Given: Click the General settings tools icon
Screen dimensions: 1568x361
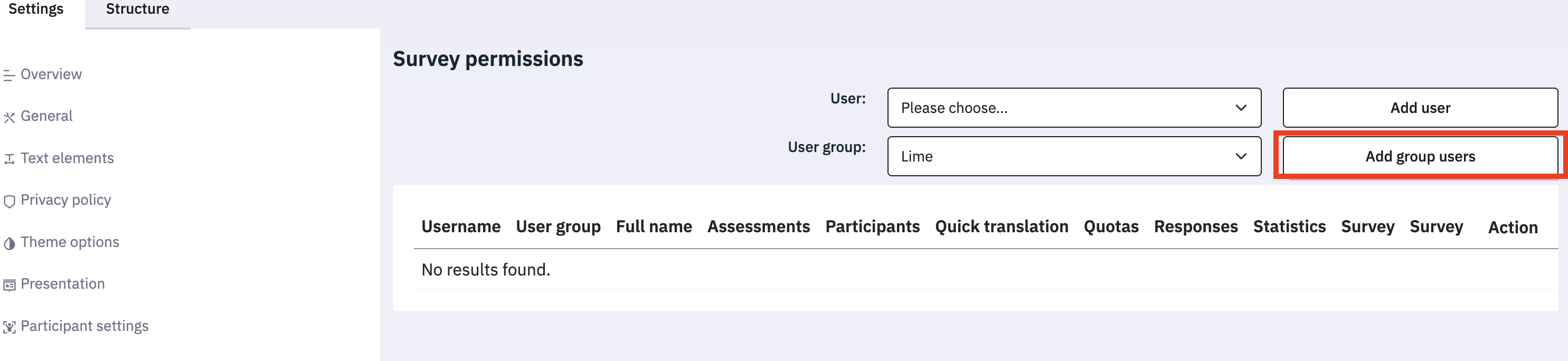Looking at the screenshot, I should [9, 118].
